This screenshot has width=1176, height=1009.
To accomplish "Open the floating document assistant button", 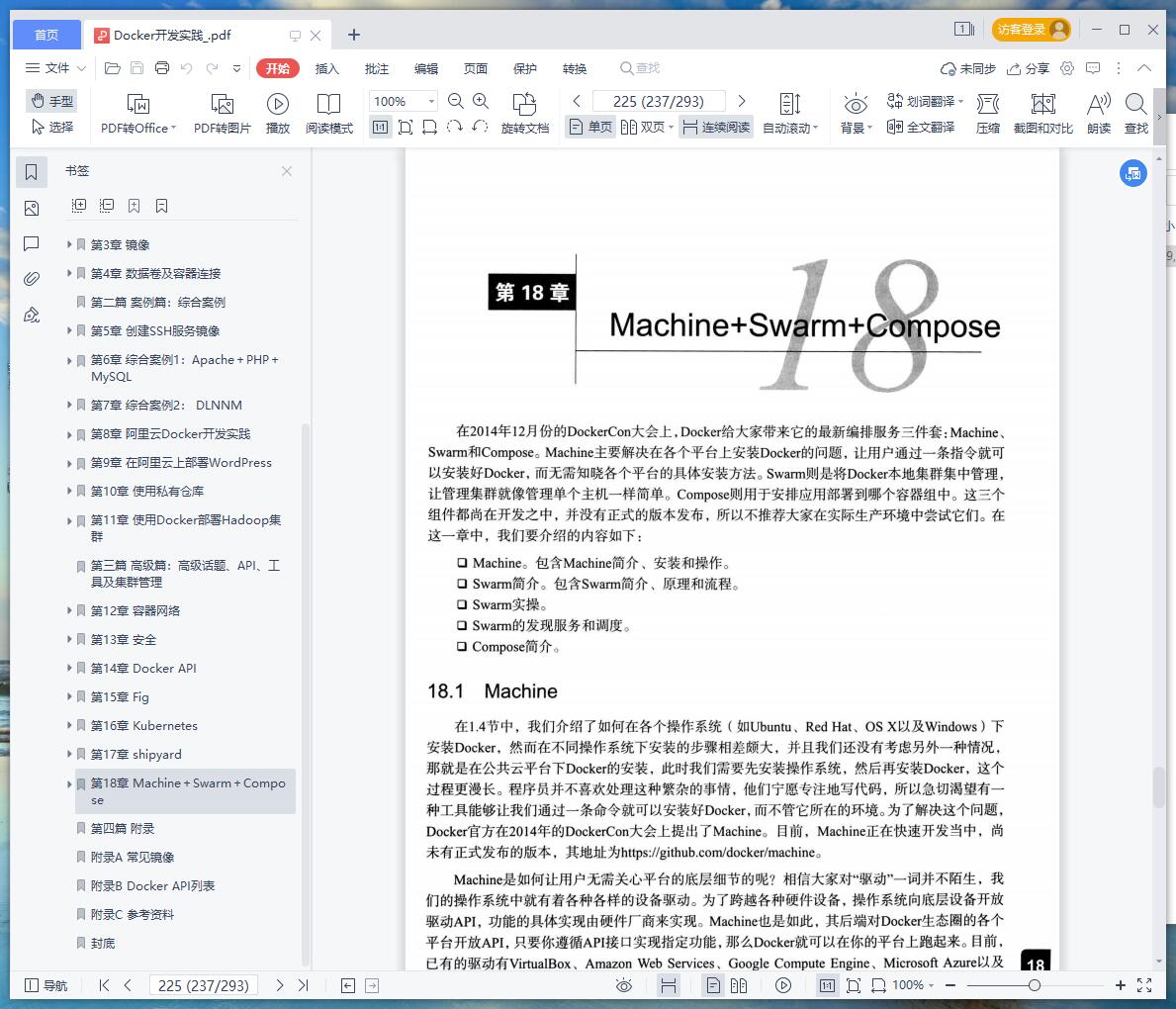I will pyautogui.click(x=1133, y=173).
